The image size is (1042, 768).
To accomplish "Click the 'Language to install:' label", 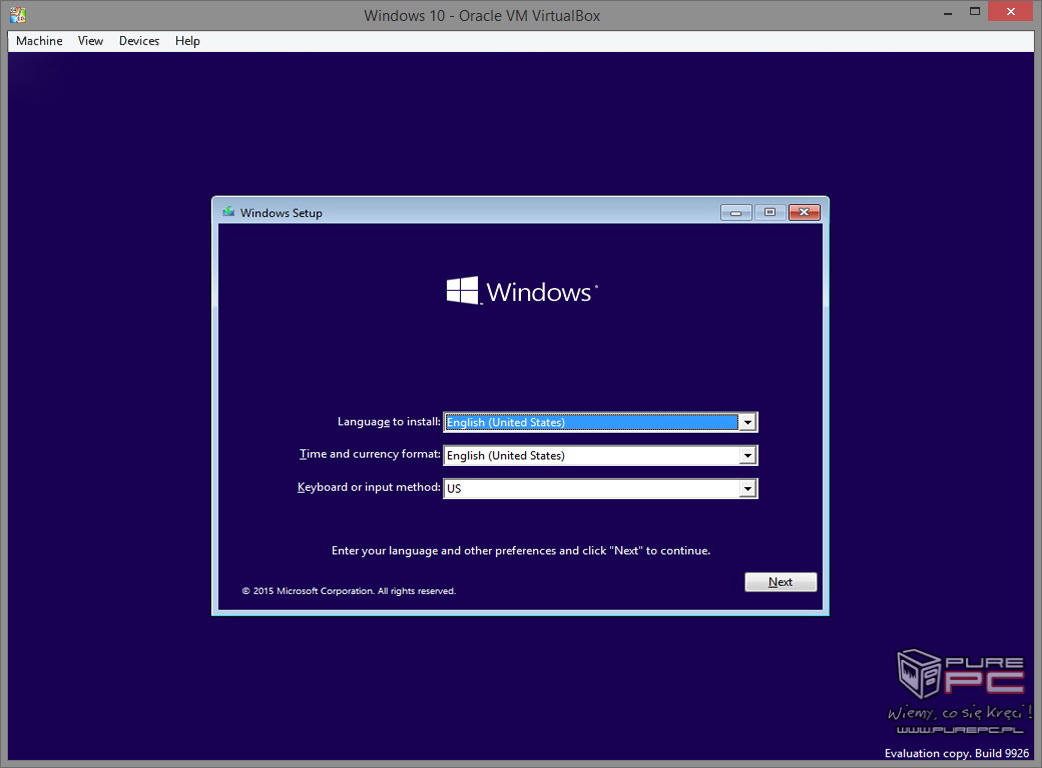I will pyautogui.click(x=389, y=422).
